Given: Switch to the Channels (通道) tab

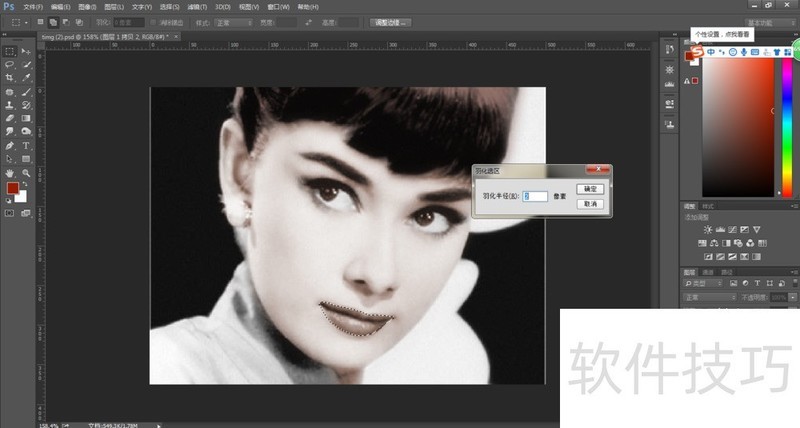Looking at the screenshot, I should pyautogui.click(x=708, y=271).
